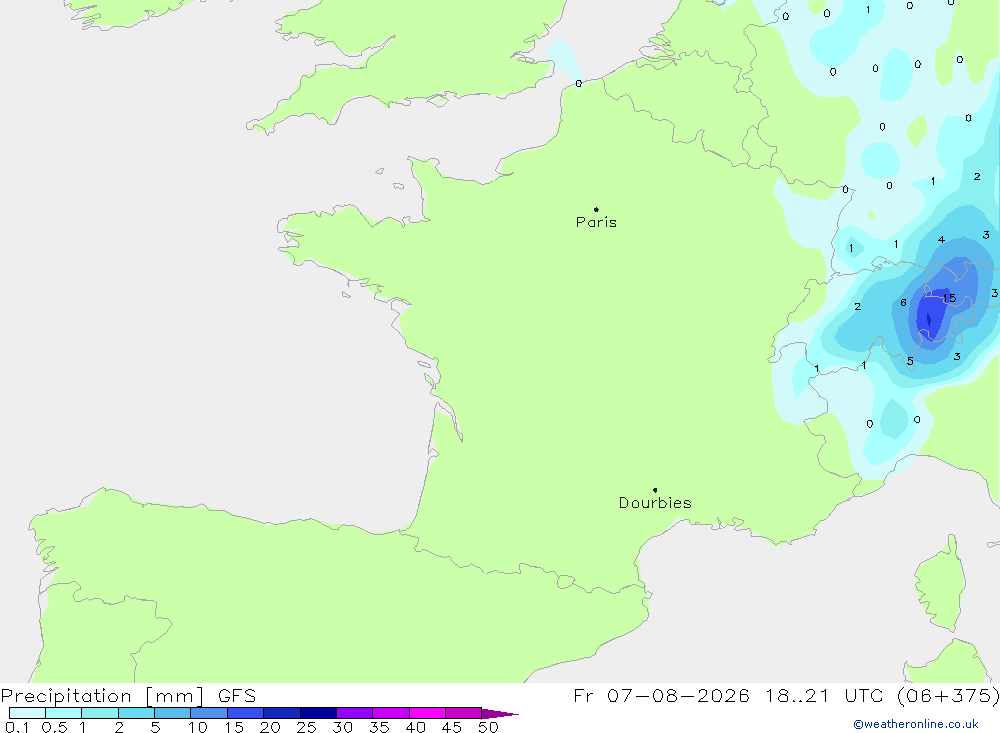Click the Dourbies city label
The width and height of the screenshot is (1000, 733).
pyautogui.click(x=655, y=503)
